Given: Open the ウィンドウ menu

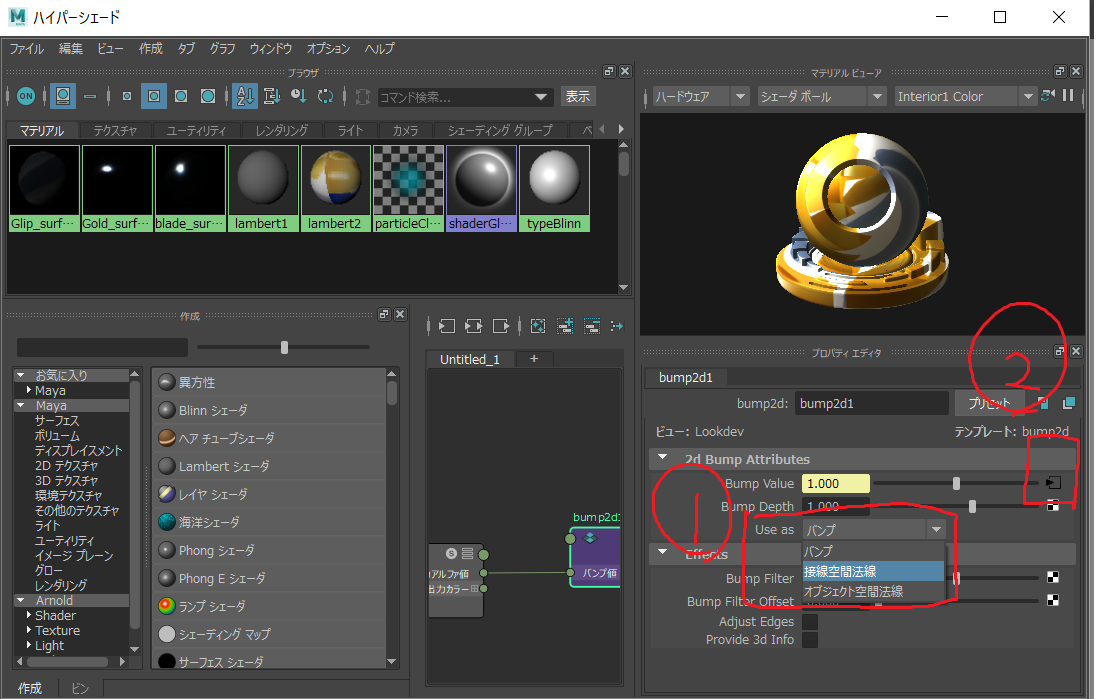Looking at the screenshot, I should pyautogui.click(x=271, y=48).
